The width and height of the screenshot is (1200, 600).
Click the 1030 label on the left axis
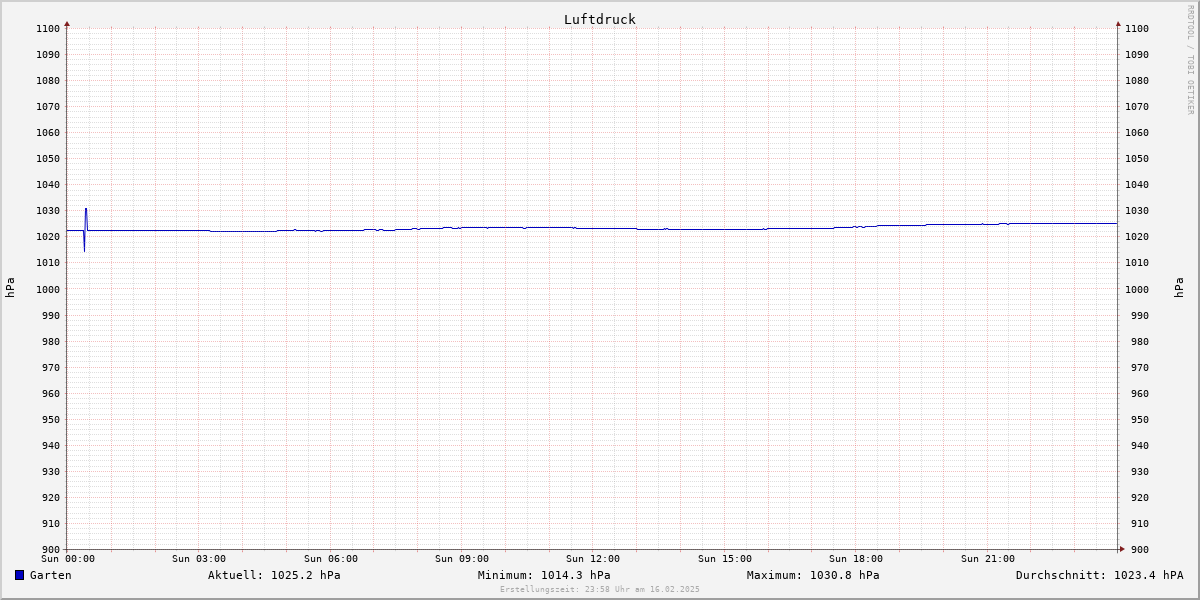pos(48,211)
